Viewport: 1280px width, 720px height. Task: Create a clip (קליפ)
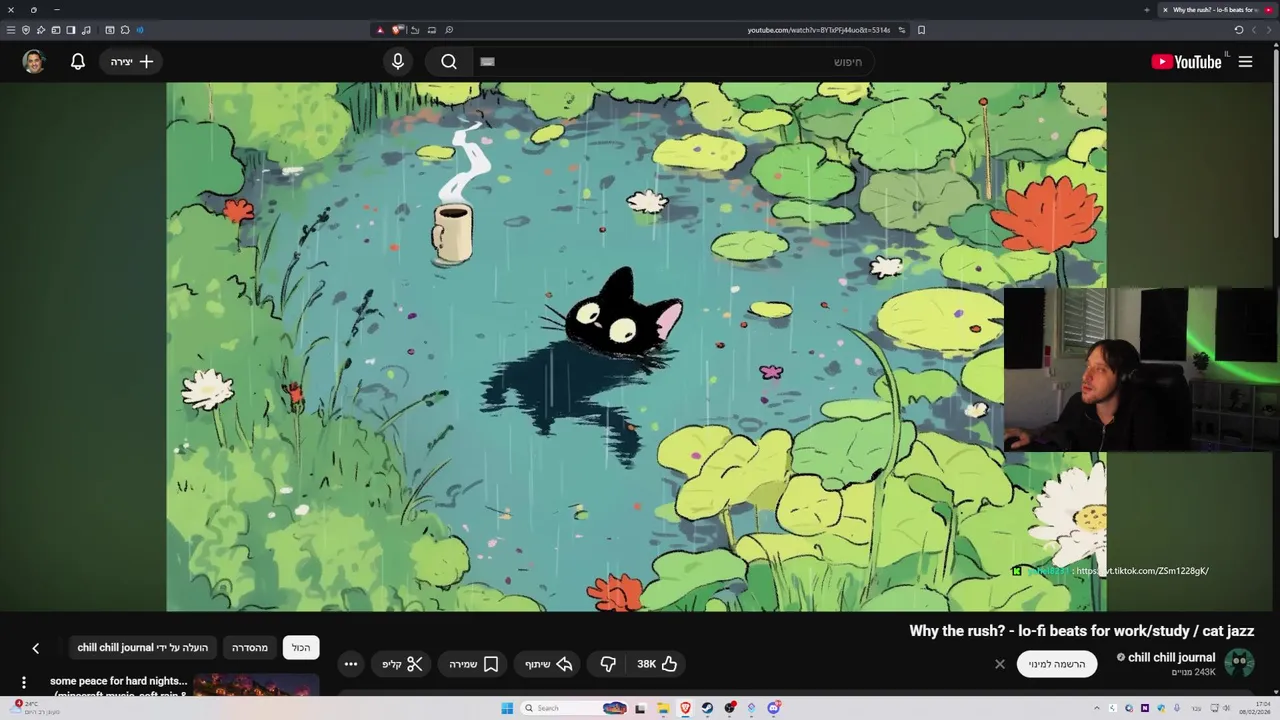point(402,664)
